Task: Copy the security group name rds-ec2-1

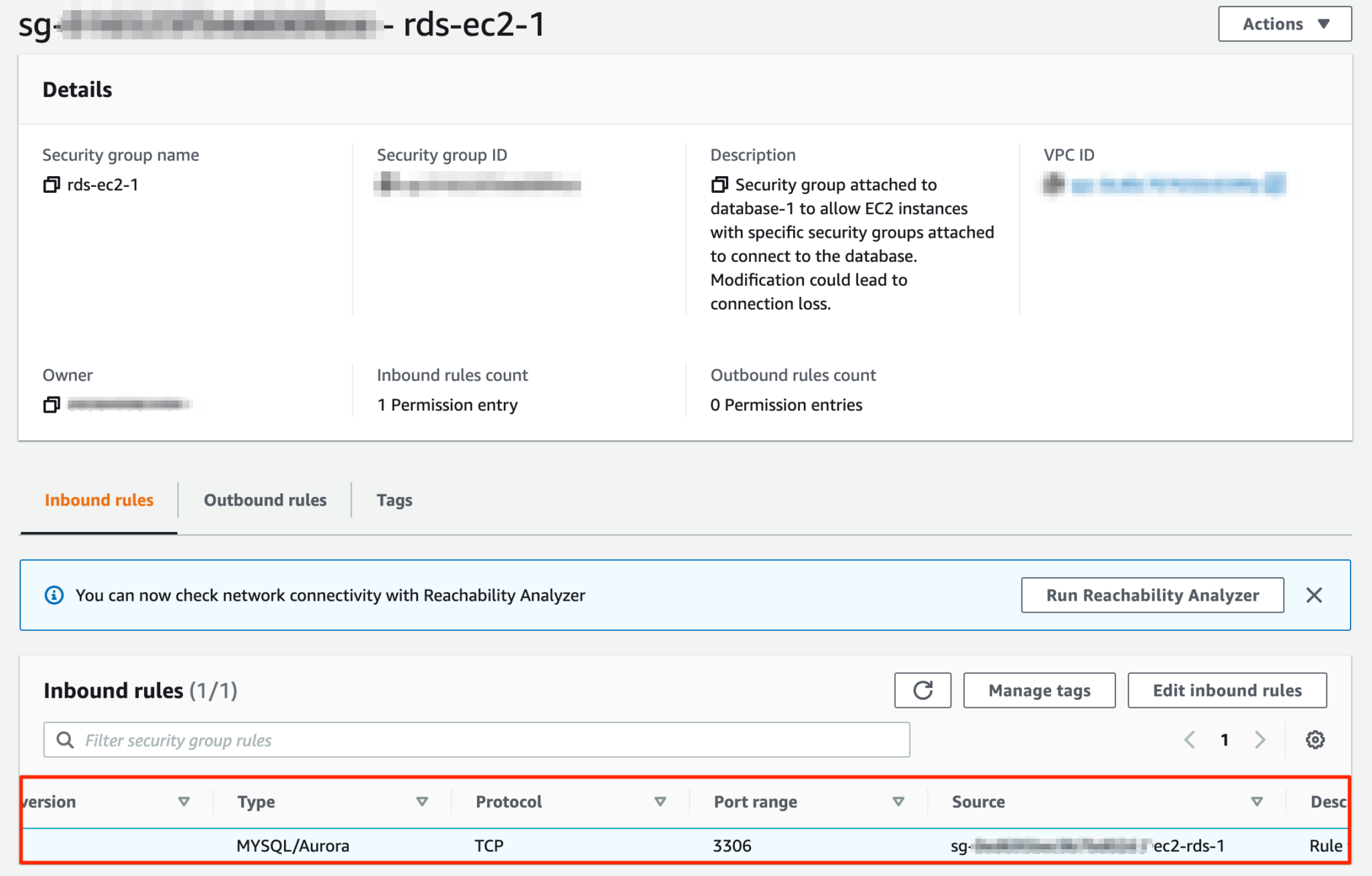Action: [x=52, y=185]
